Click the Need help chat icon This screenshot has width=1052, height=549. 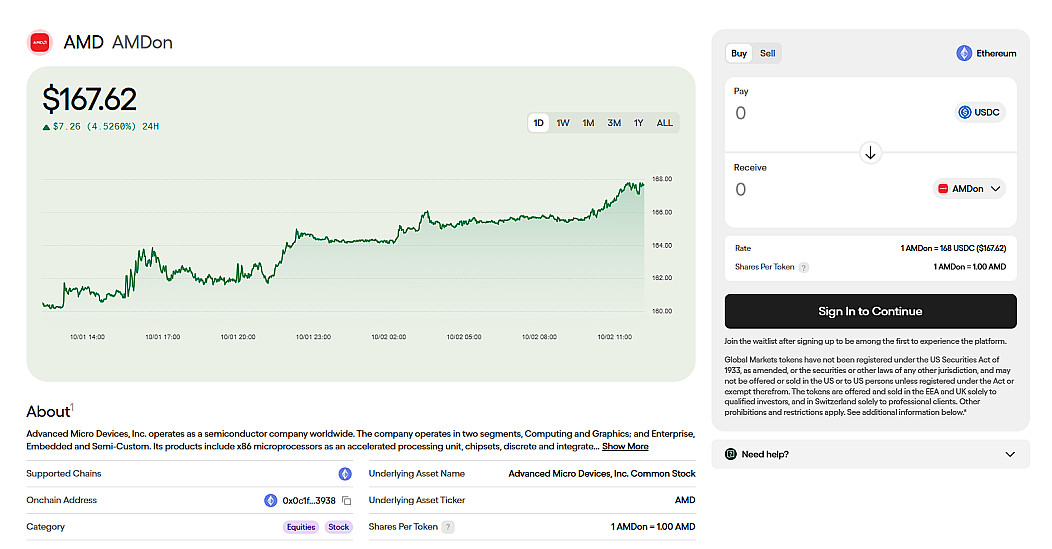click(x=731, y=454)
